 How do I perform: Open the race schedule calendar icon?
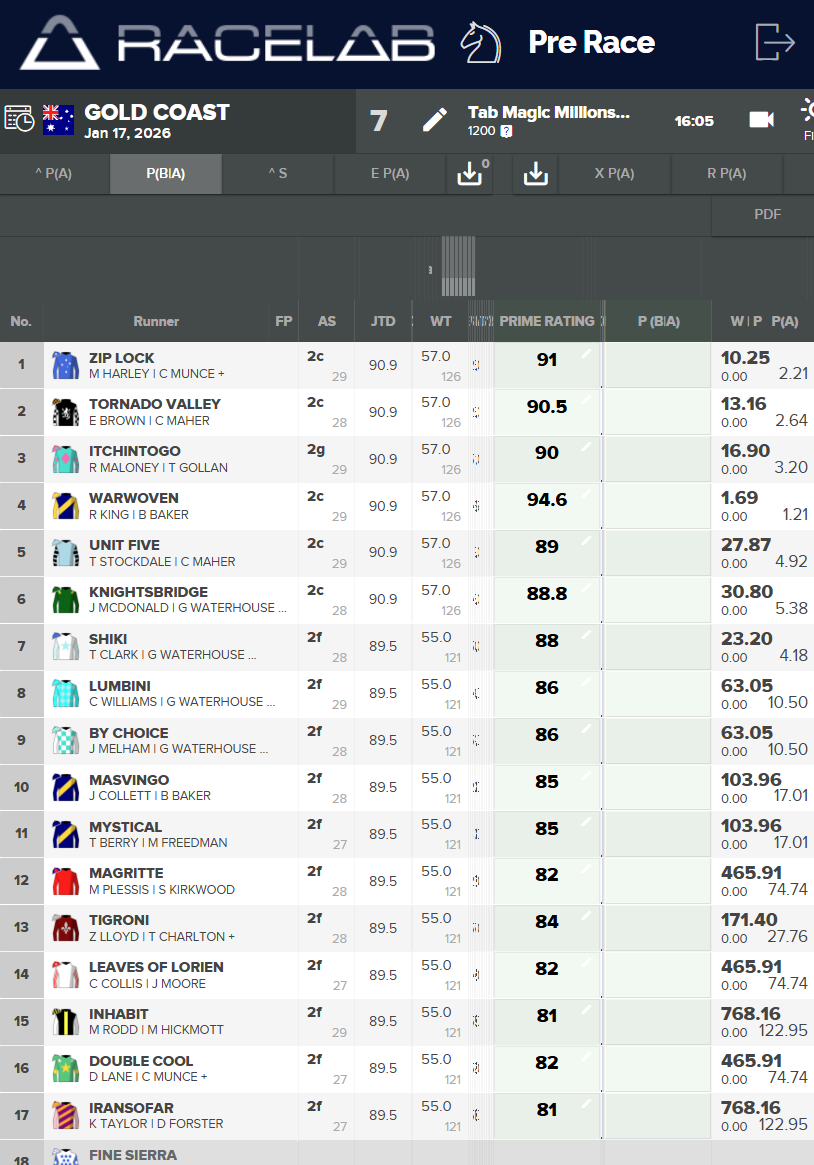click(x=19, y=119)
